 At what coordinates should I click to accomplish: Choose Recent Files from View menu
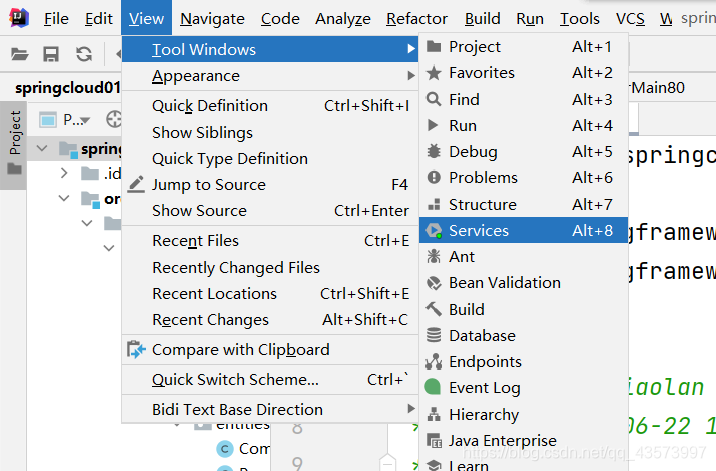pos(195,241)
